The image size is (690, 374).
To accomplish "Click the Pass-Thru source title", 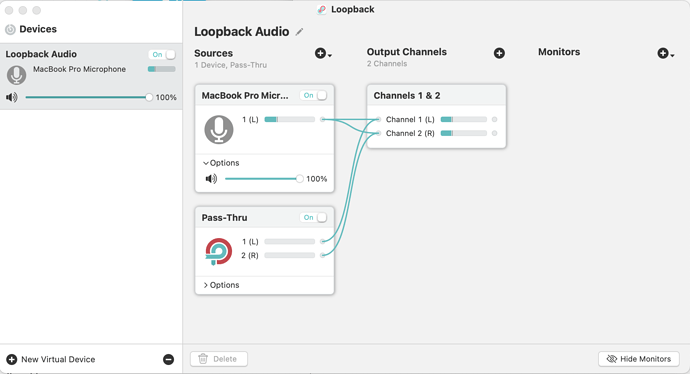I will (x=224, y=218).
